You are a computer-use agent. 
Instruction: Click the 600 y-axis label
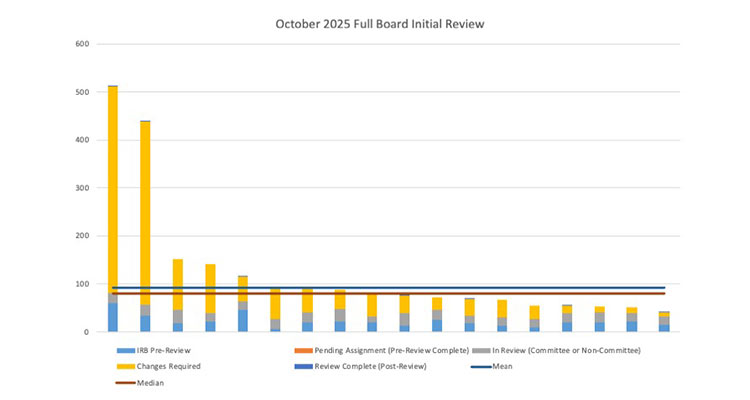[83, 44]
